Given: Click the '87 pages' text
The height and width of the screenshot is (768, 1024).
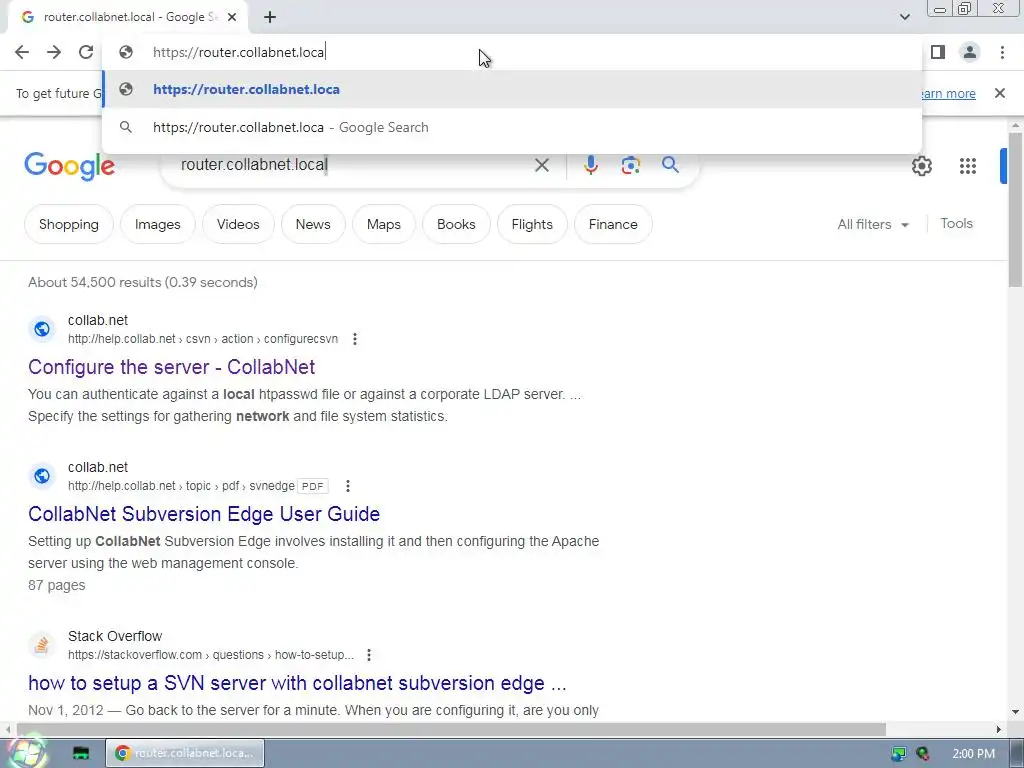Looking at the screenshot, I should pyautogui.click(x=57, y=585).
